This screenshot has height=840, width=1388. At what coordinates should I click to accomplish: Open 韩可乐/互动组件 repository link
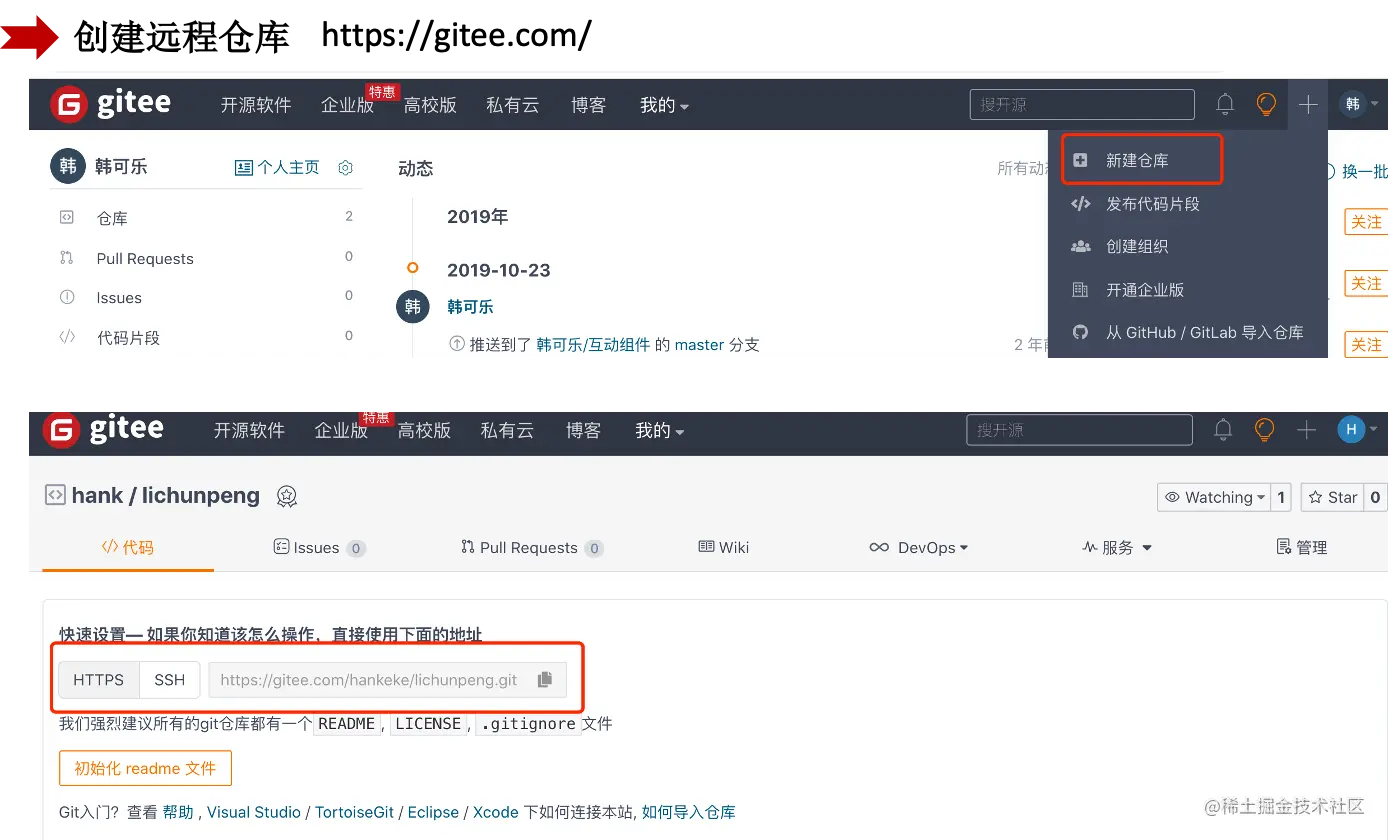[x=593, y=344]
